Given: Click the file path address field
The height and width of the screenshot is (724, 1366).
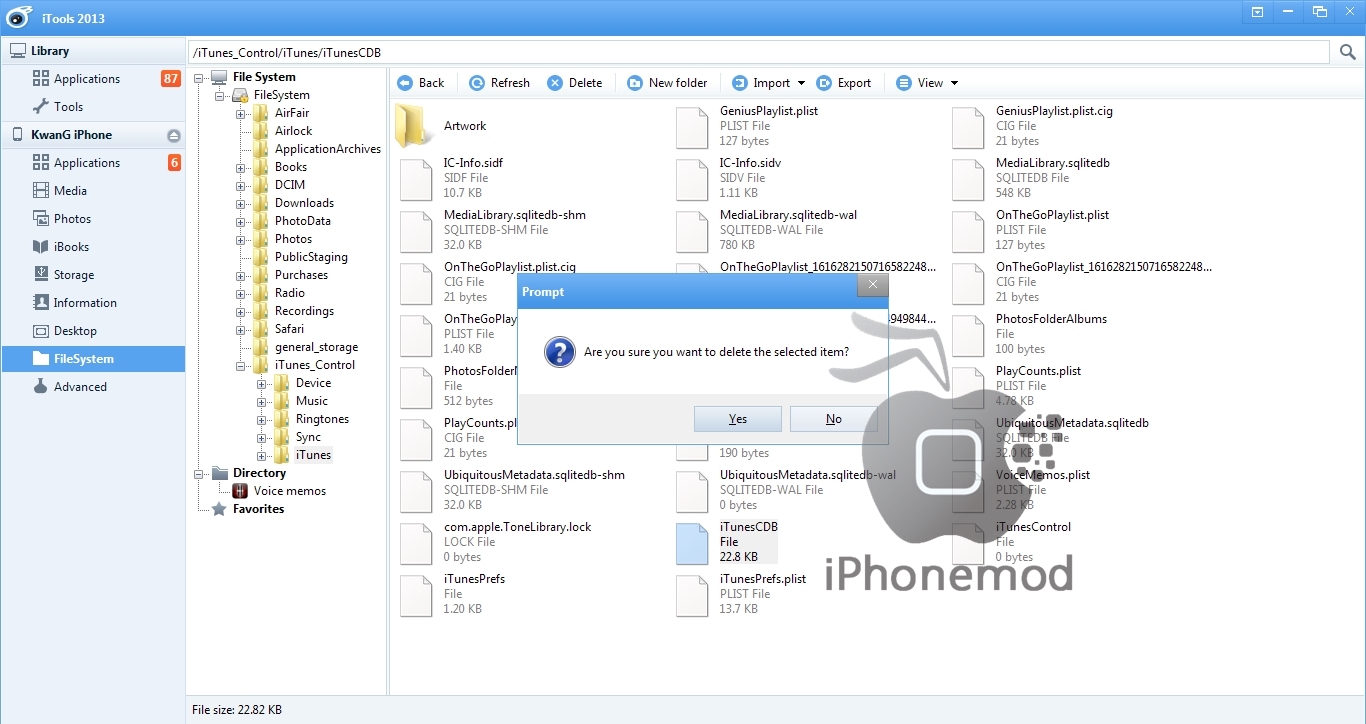Looking at the screenshot, I should 758,52.
